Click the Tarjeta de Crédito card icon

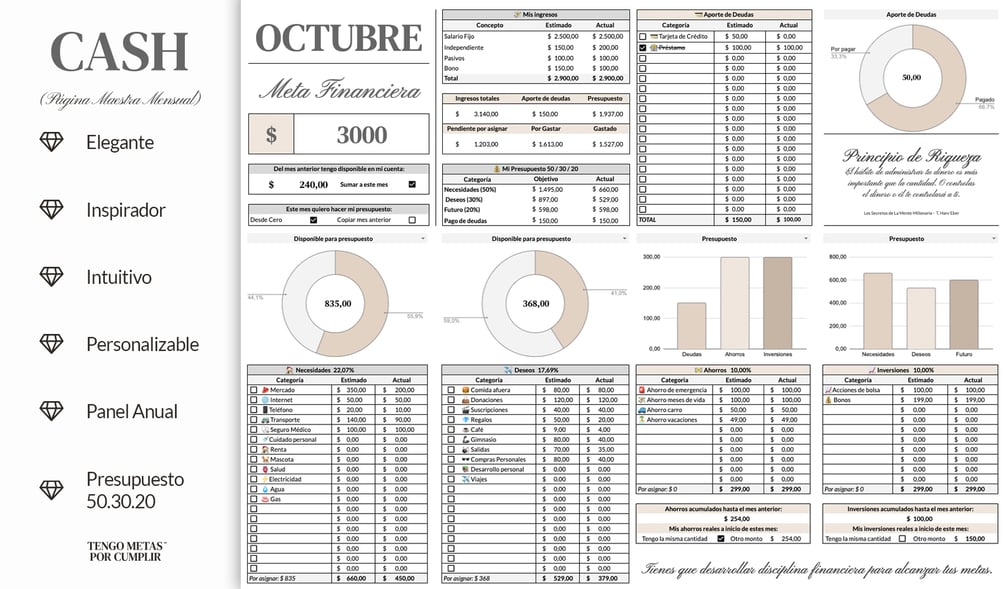pyautogui.click(x=654, y=37)
